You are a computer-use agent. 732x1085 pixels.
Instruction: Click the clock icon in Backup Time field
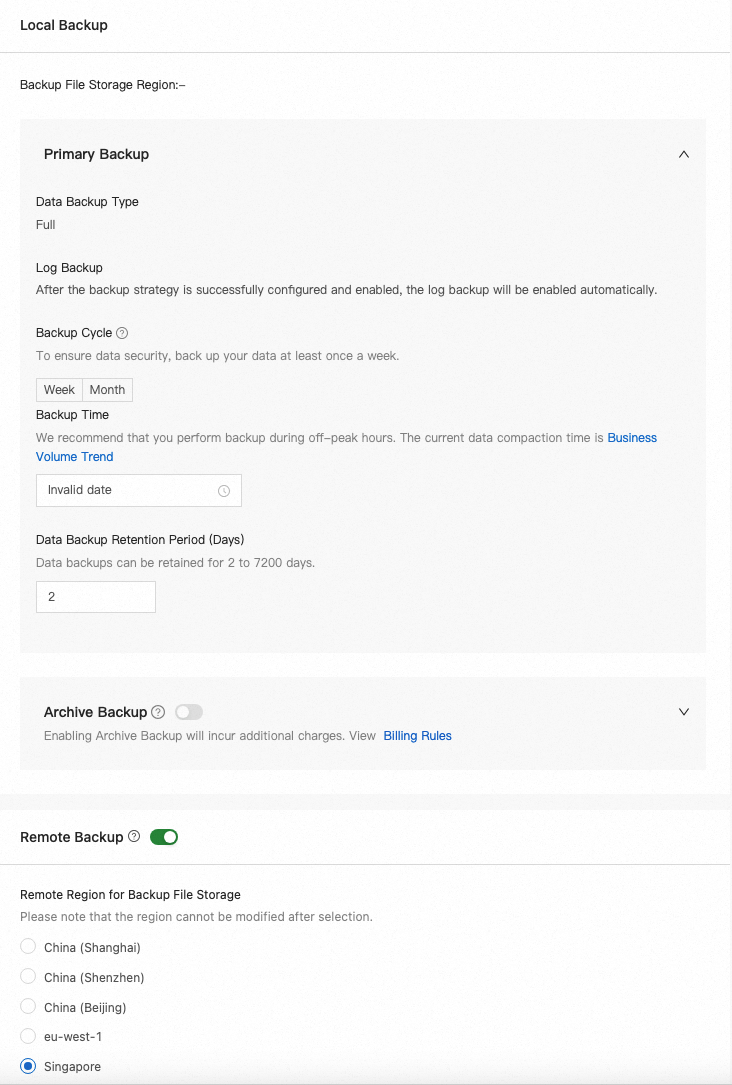pos(224,491)
